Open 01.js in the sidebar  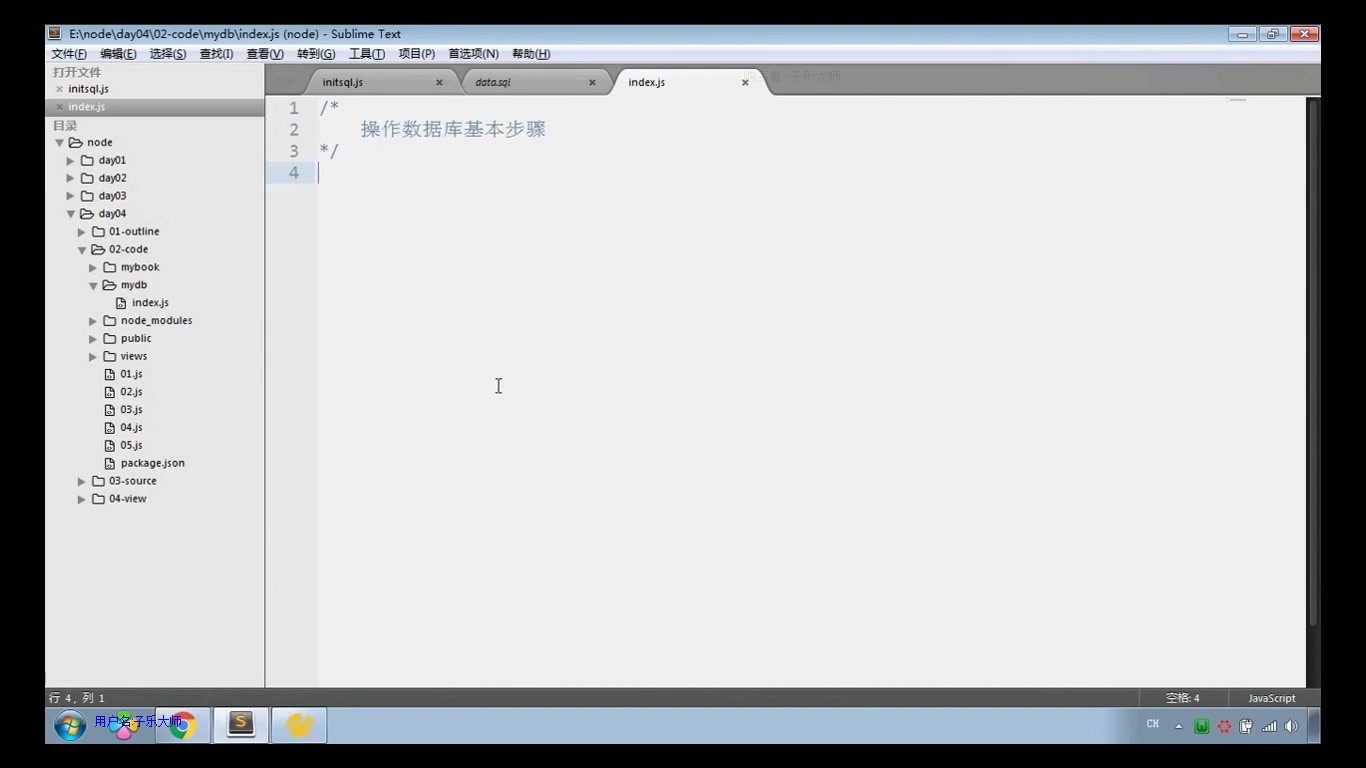click(x=131, y=374)
